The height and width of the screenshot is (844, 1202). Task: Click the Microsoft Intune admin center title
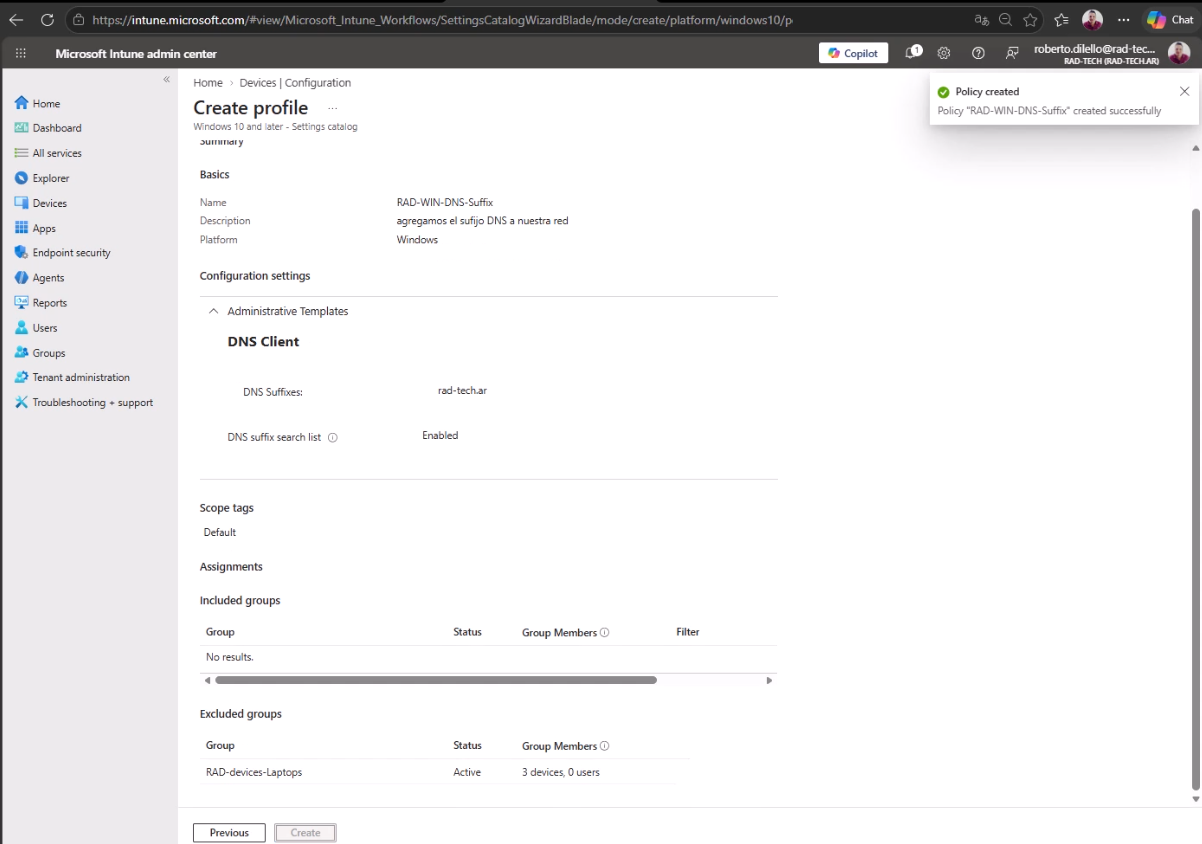pyautogui.click(x=136, y=54)
